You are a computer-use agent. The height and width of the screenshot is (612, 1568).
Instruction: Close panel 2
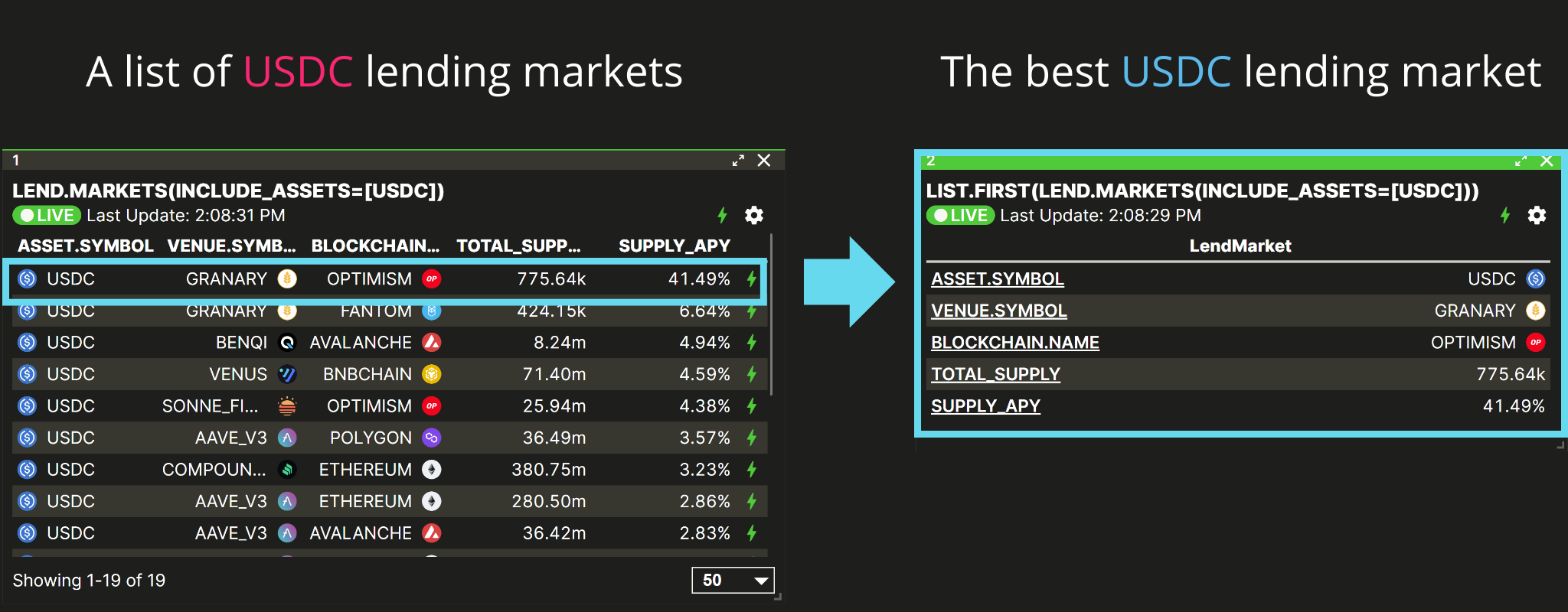click(x=1547, y=161)
